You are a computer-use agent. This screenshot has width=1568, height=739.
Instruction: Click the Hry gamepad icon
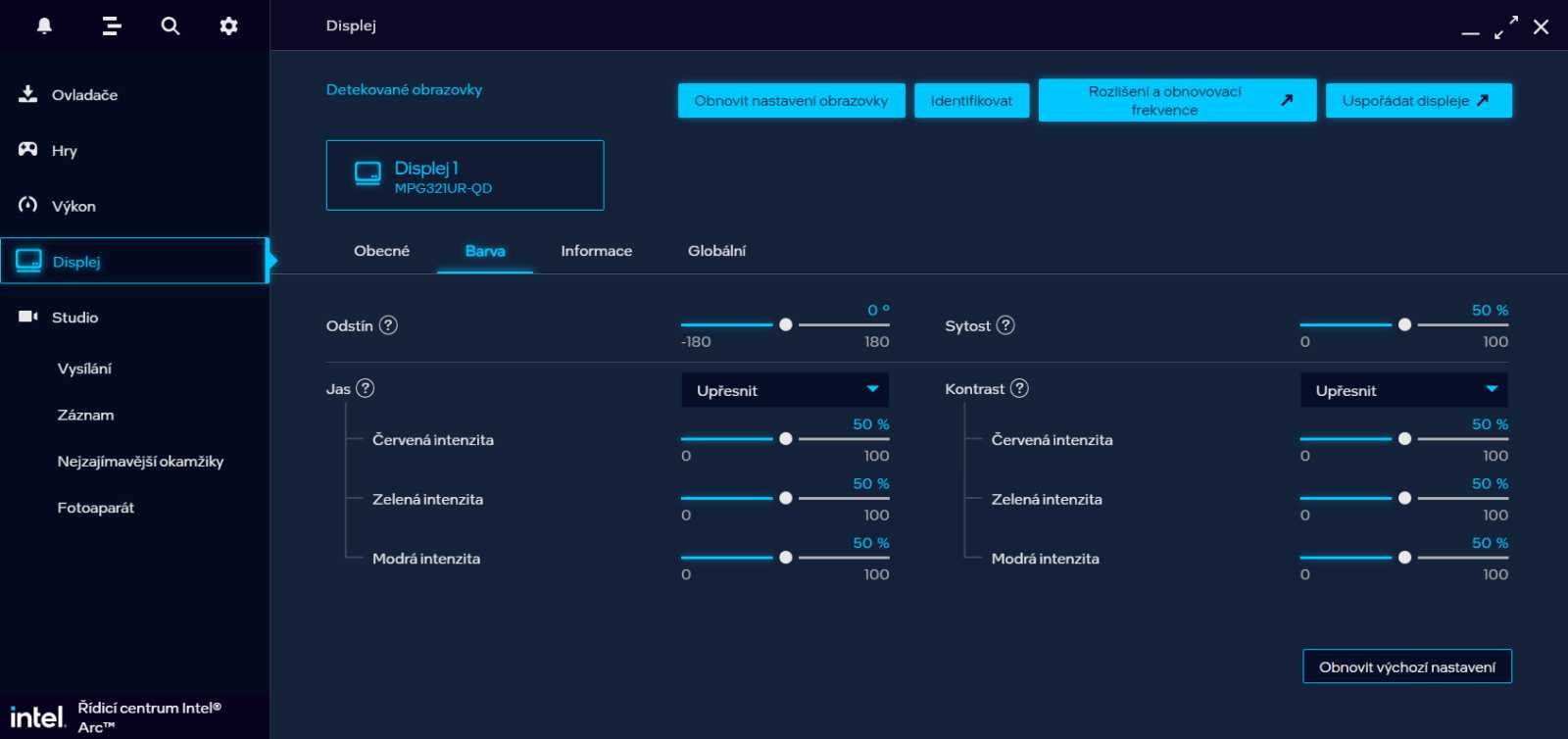(x=27, y=149)
